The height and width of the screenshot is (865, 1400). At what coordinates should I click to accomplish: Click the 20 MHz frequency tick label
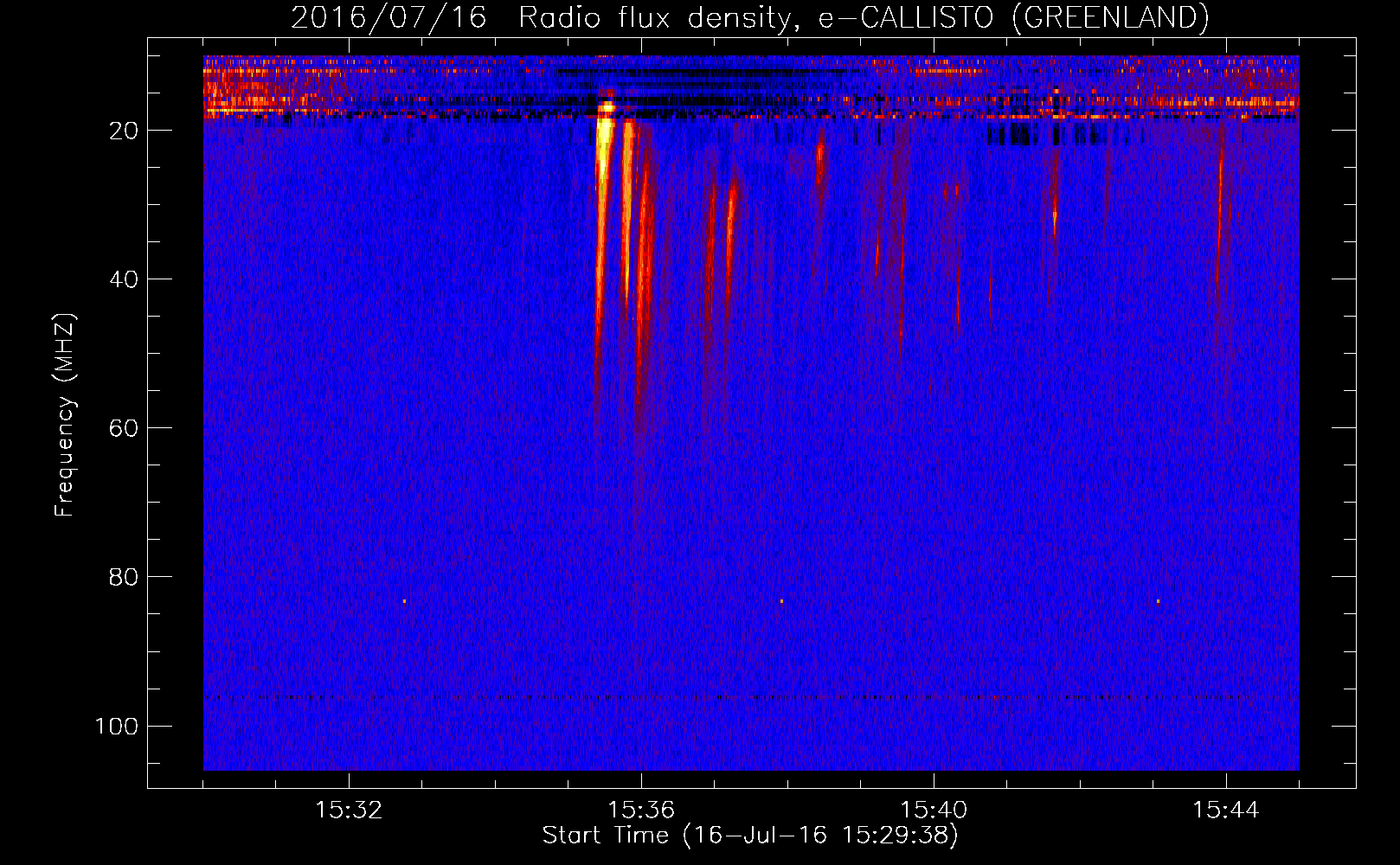click(x=124, y=131)
